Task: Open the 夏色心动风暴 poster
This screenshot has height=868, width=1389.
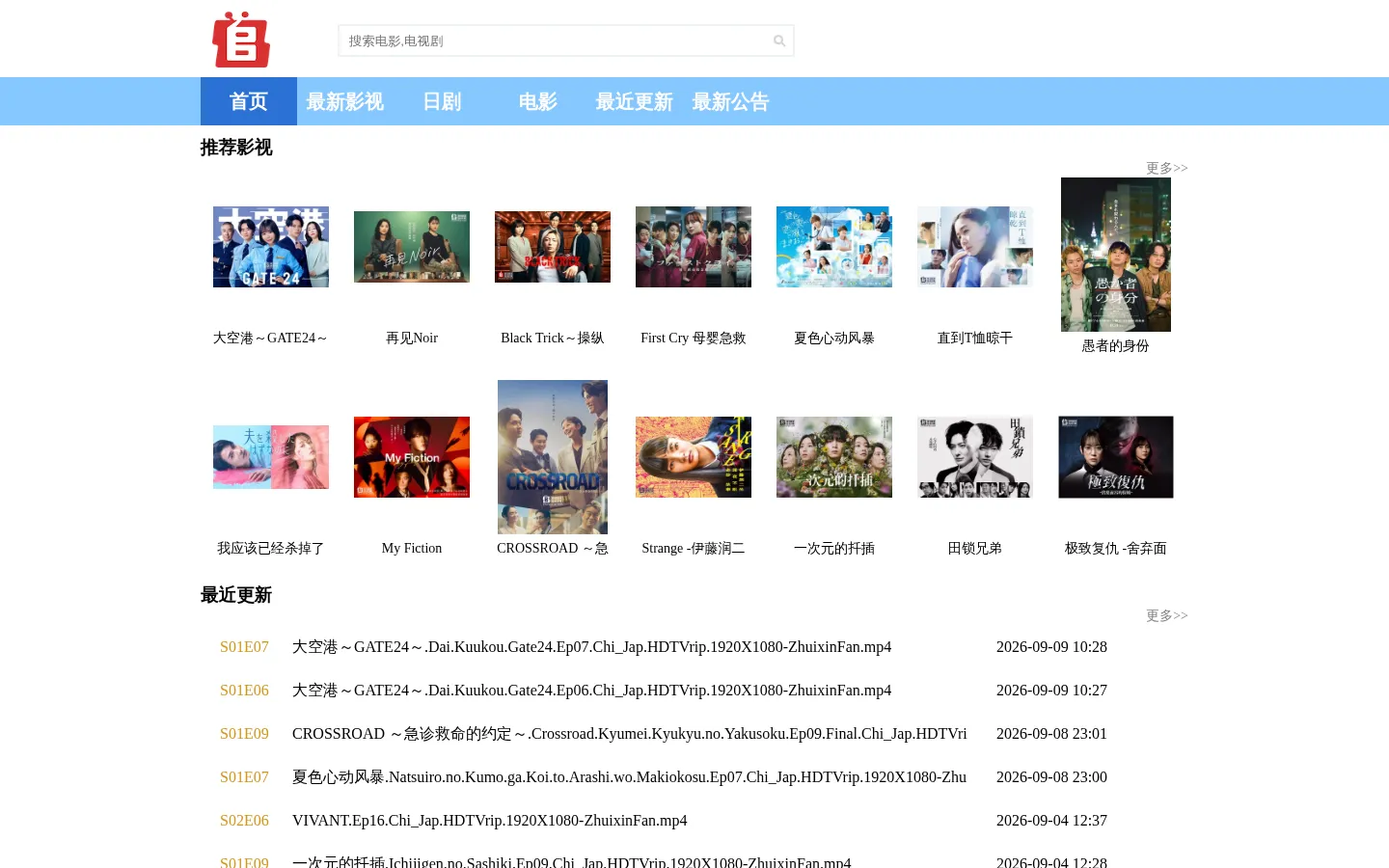Action: (x=834, y=247)
